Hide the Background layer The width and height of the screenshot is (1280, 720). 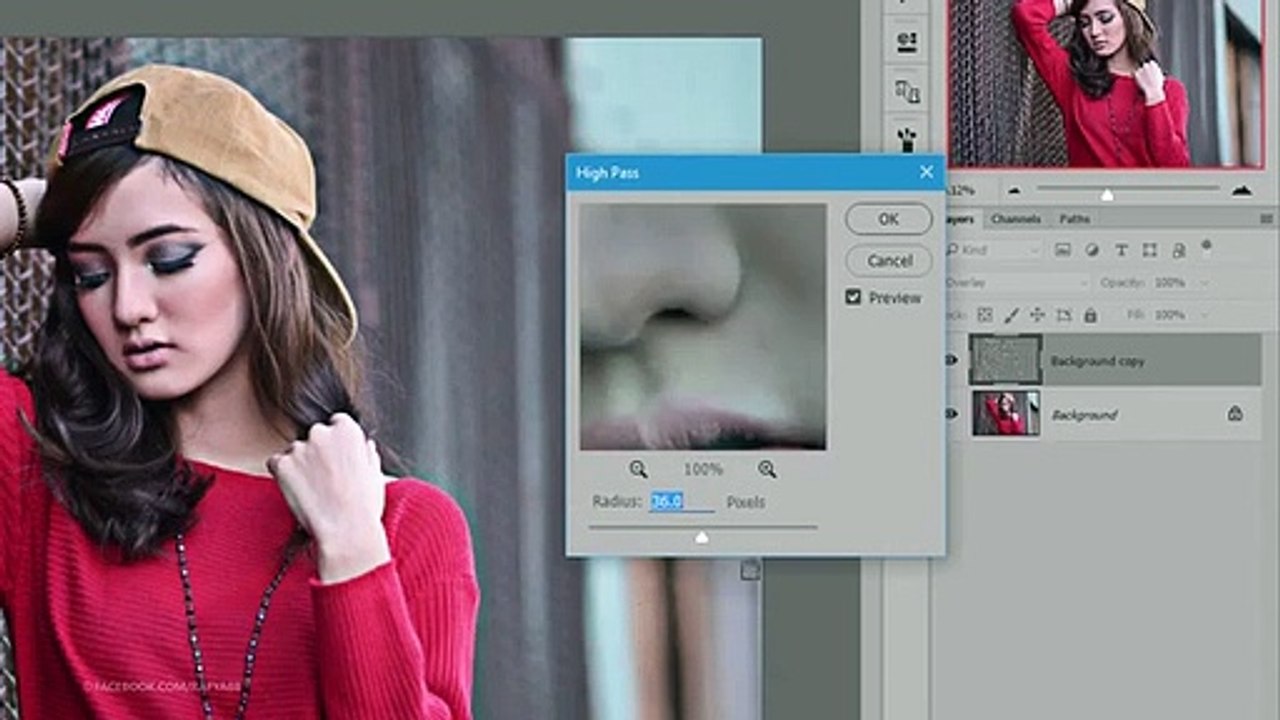pyautogui.click(x=951, y=413)
